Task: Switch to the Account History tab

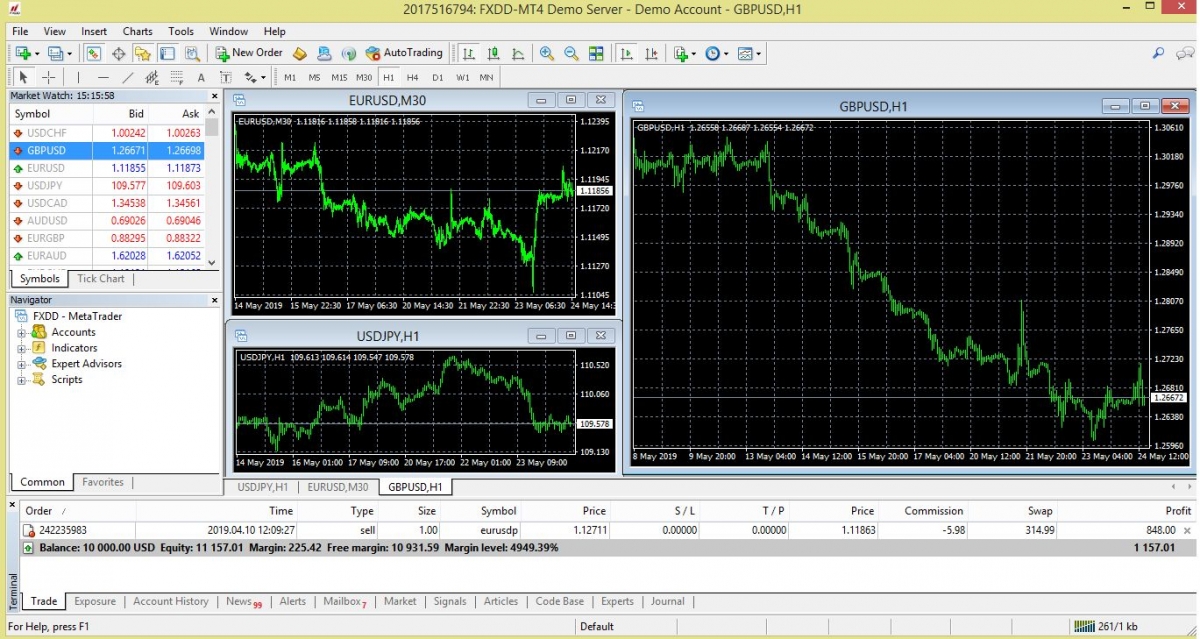Action: coord(171,602)
